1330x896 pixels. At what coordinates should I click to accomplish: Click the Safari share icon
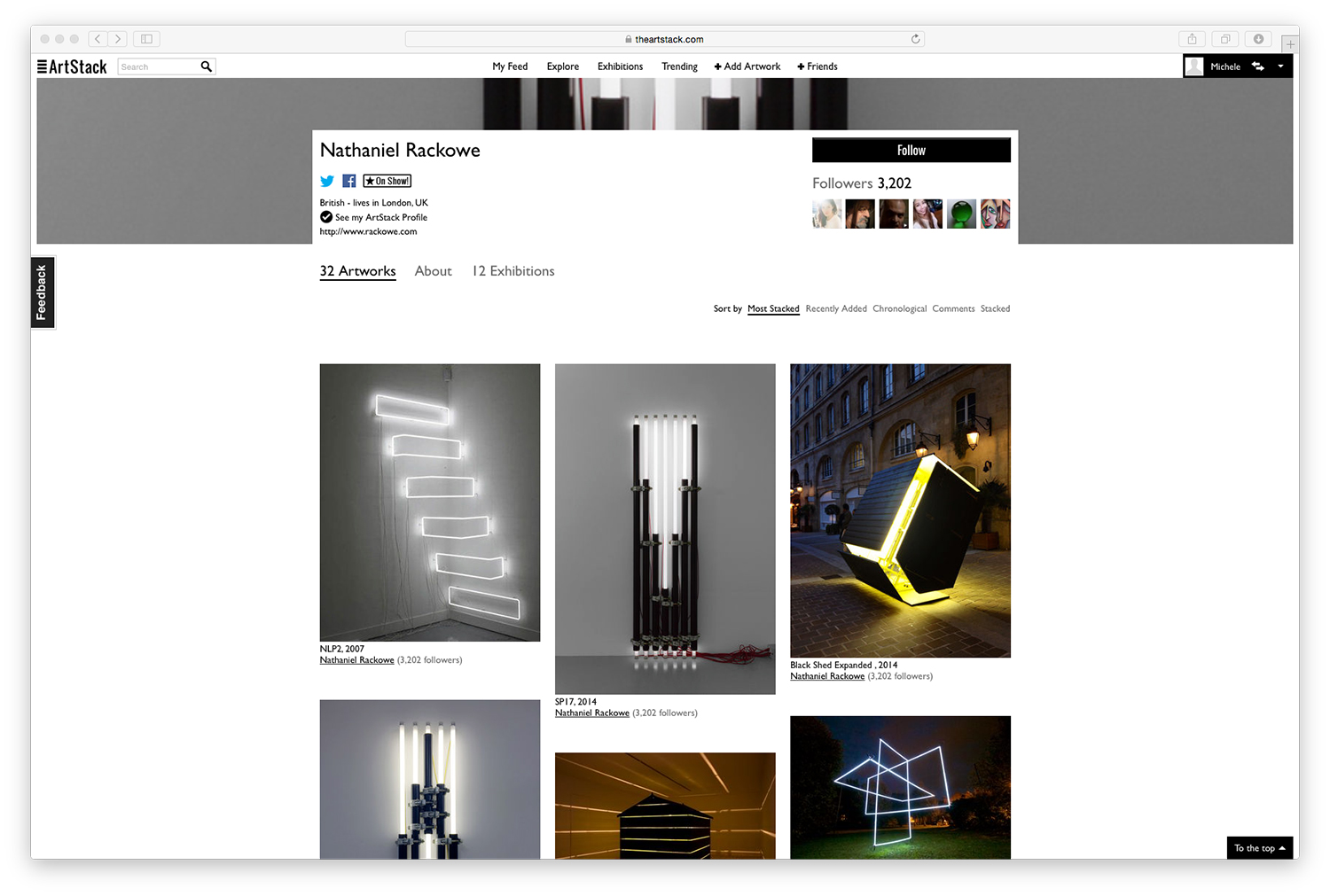click(x=1192, y=39)
